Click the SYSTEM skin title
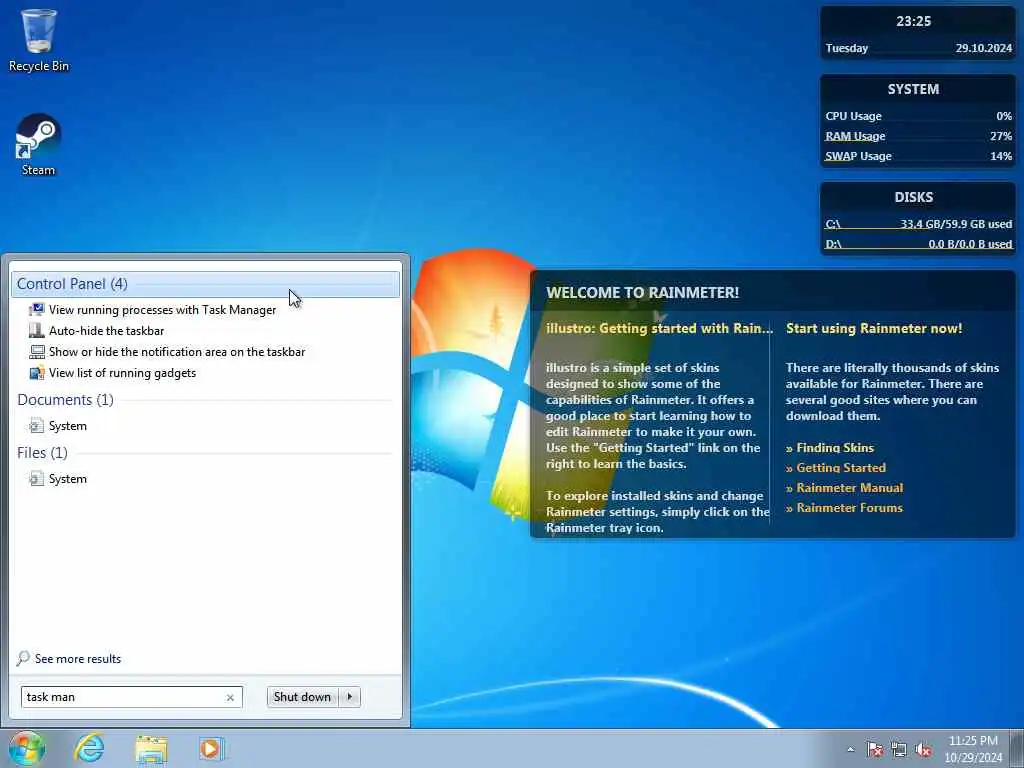This screenshot has width=1024, height=768. point(913,89)
